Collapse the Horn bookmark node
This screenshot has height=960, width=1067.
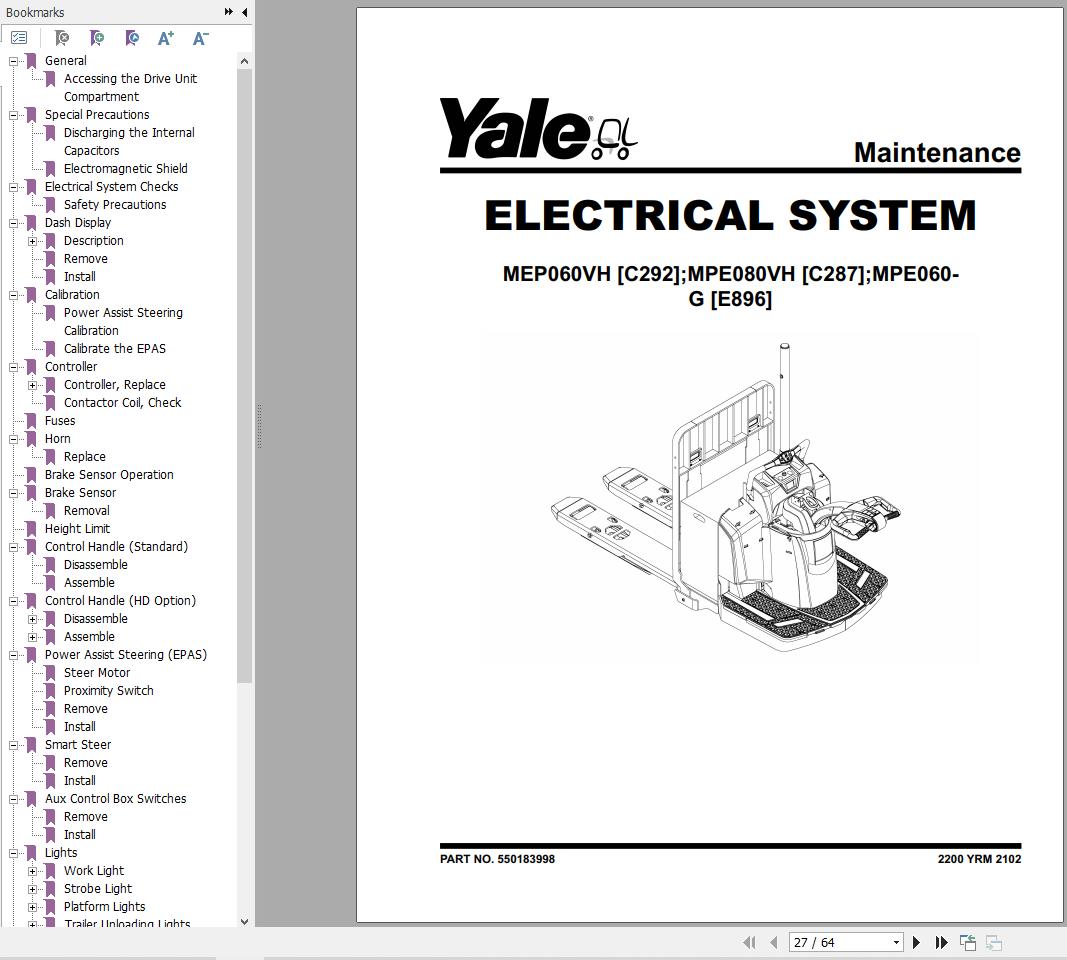(x=13, y=440)
